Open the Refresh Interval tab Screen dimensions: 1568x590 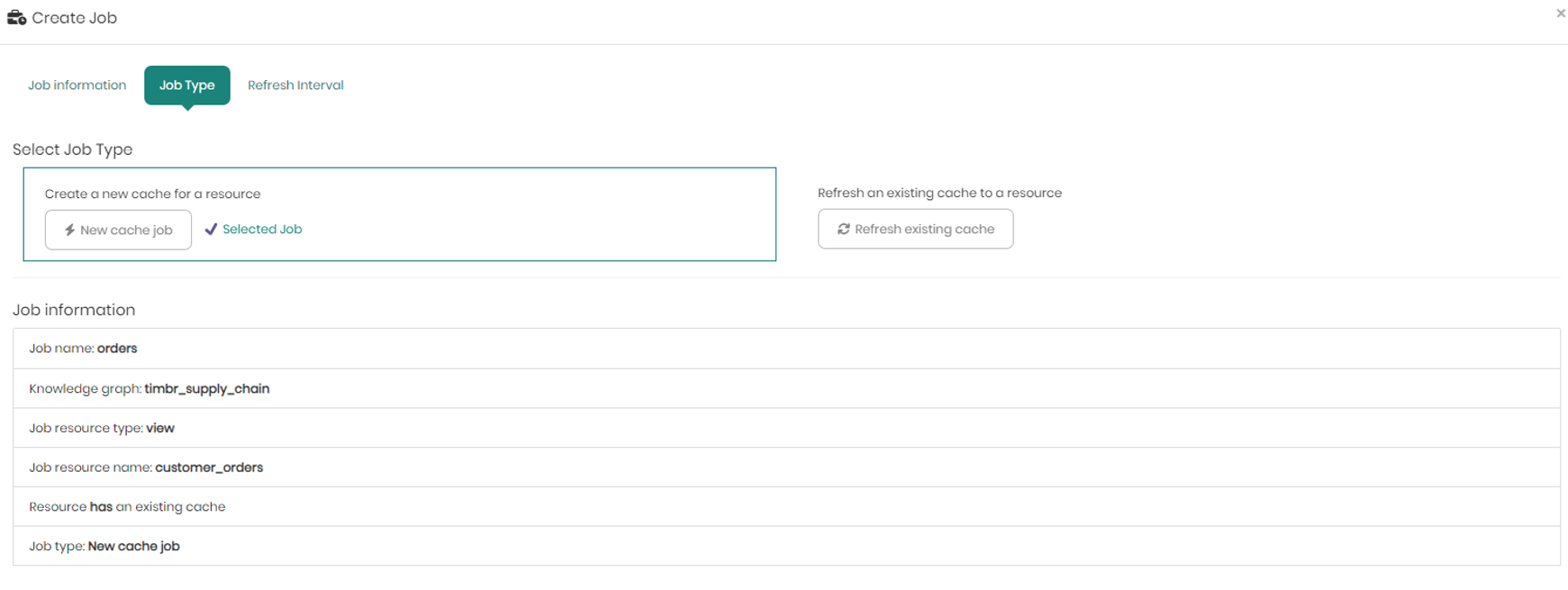pyautogui.click(x=295, y=85)
